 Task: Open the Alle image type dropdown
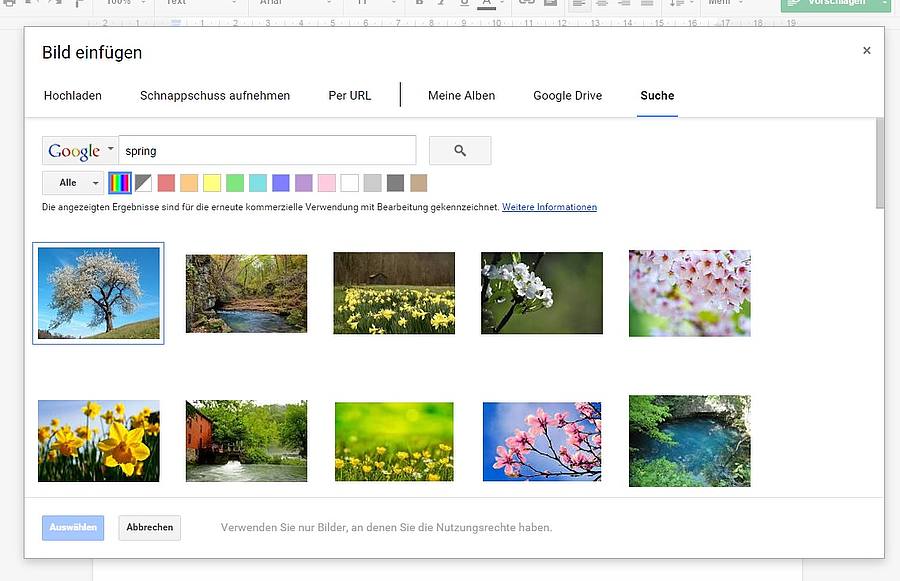tap(73, 183)
